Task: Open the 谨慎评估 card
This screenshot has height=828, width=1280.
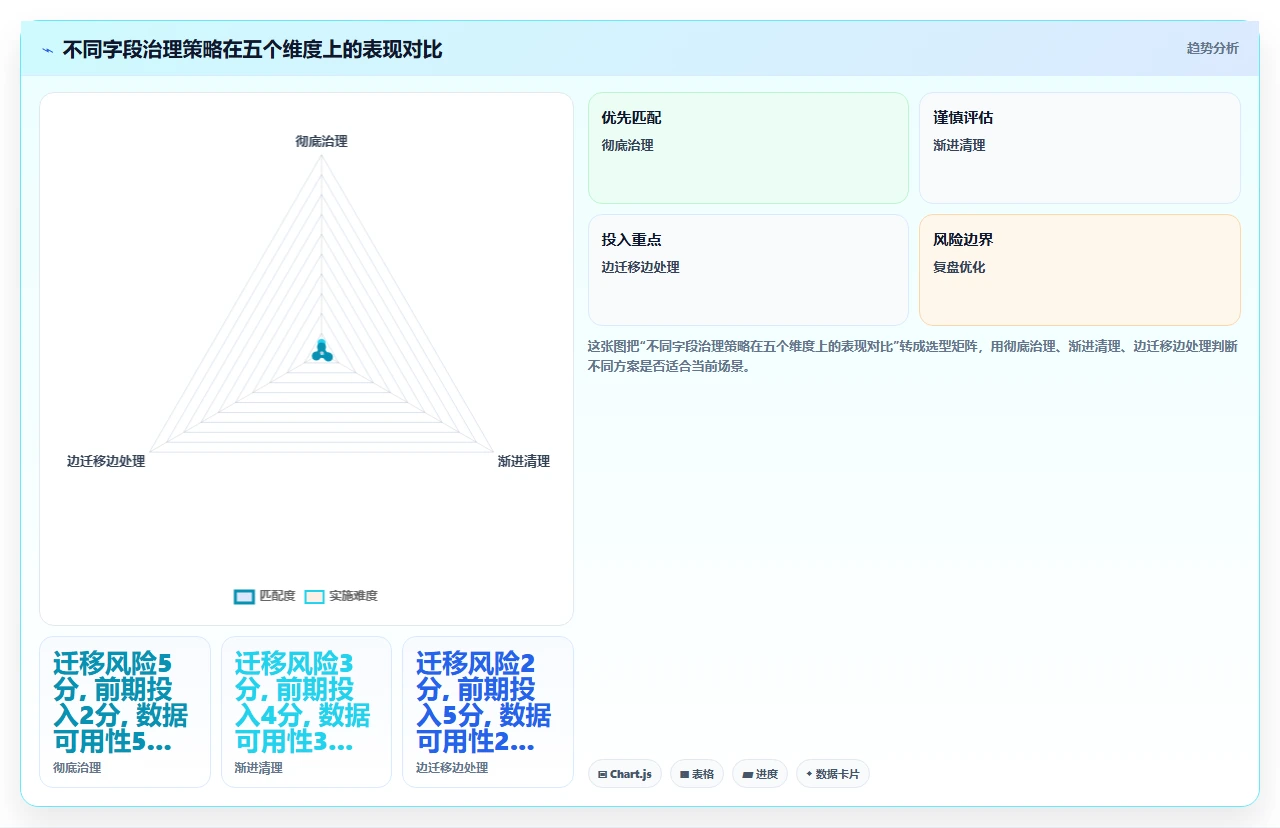Action: pyautogui.click(x=1080, y=148)
